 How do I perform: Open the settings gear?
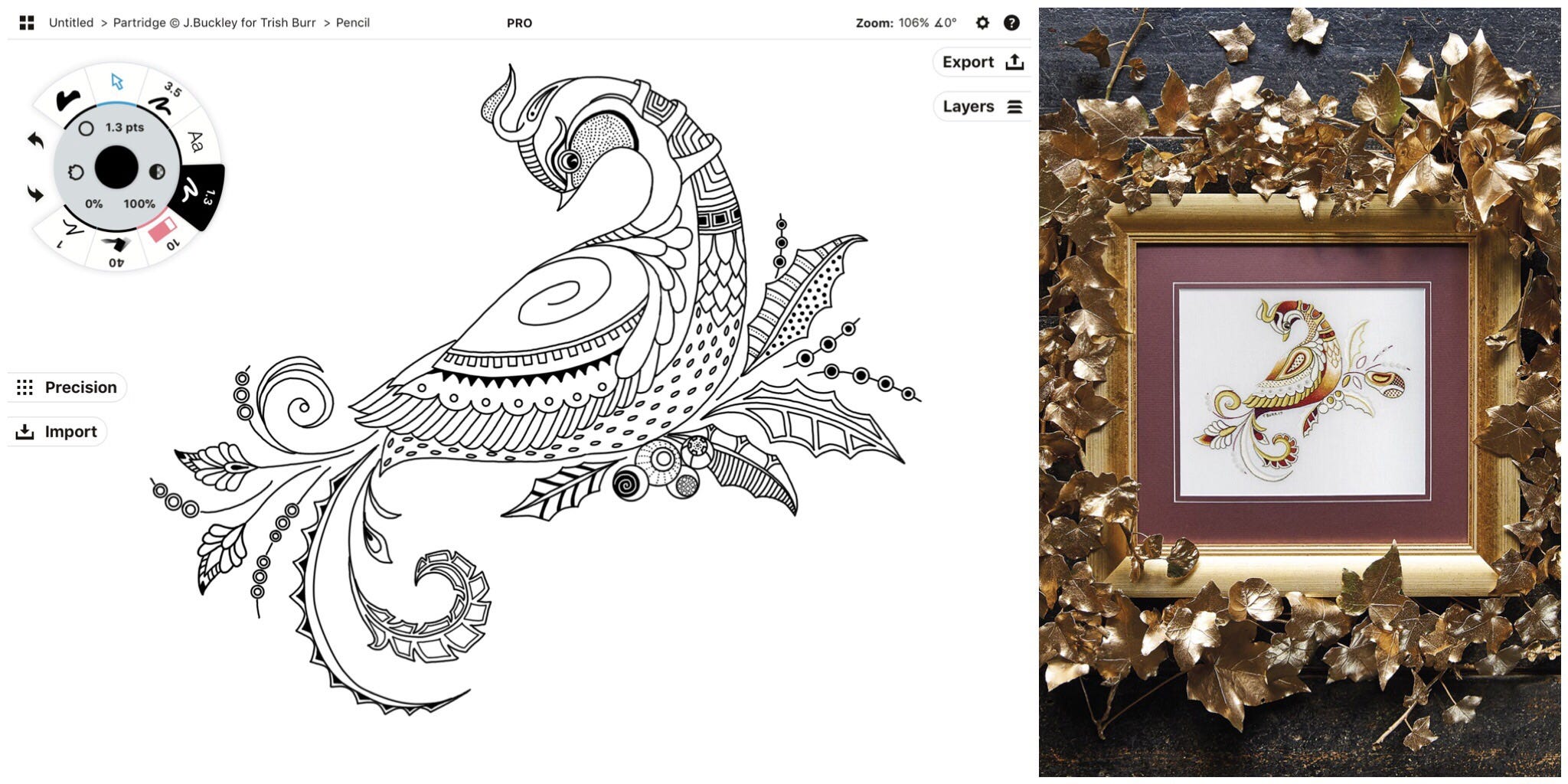(x=982, y=23)
